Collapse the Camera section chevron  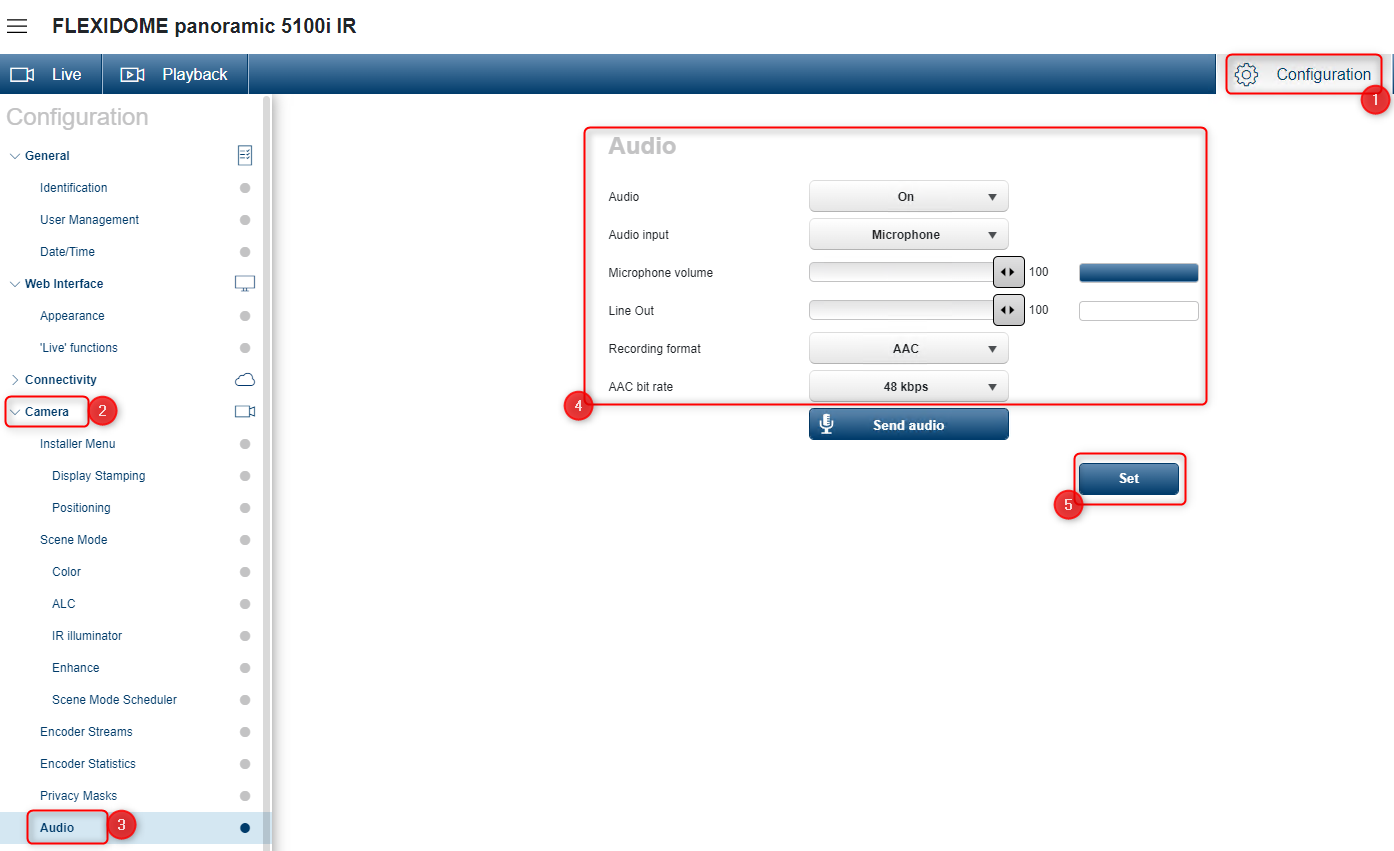coord(14,411)
